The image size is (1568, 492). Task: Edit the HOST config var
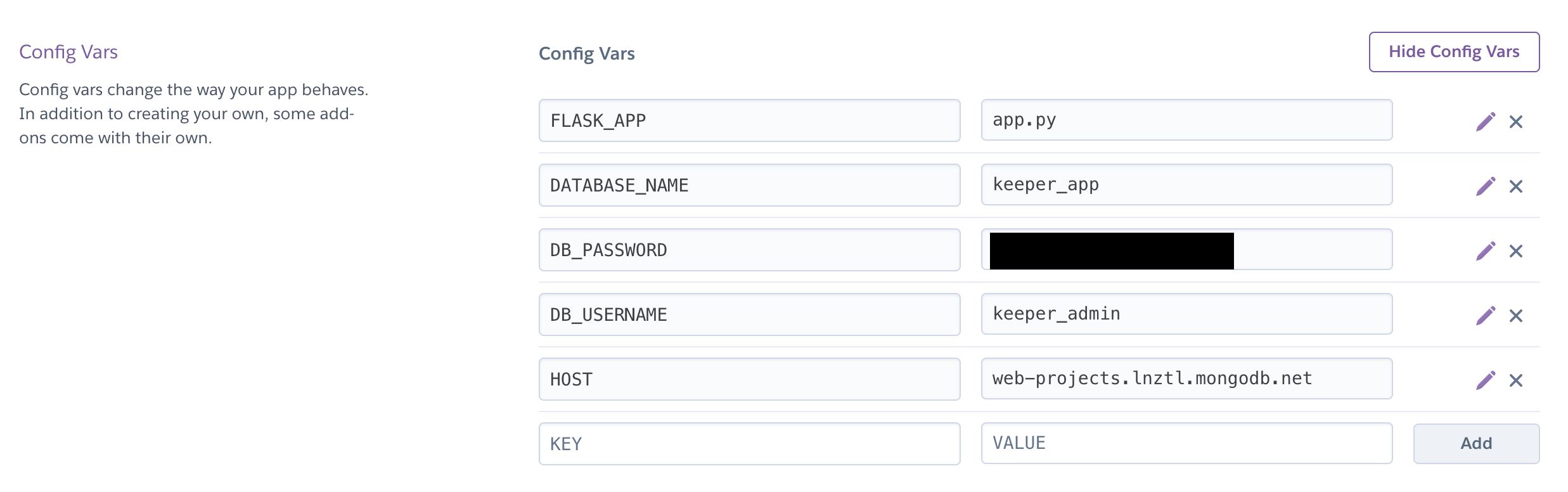1485,380
